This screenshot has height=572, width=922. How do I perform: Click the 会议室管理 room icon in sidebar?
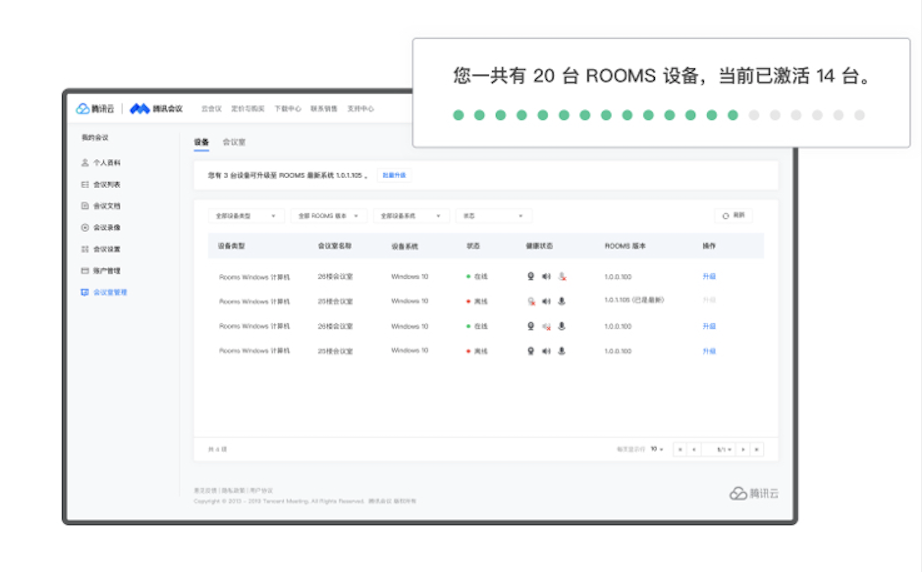click(85, 292)
